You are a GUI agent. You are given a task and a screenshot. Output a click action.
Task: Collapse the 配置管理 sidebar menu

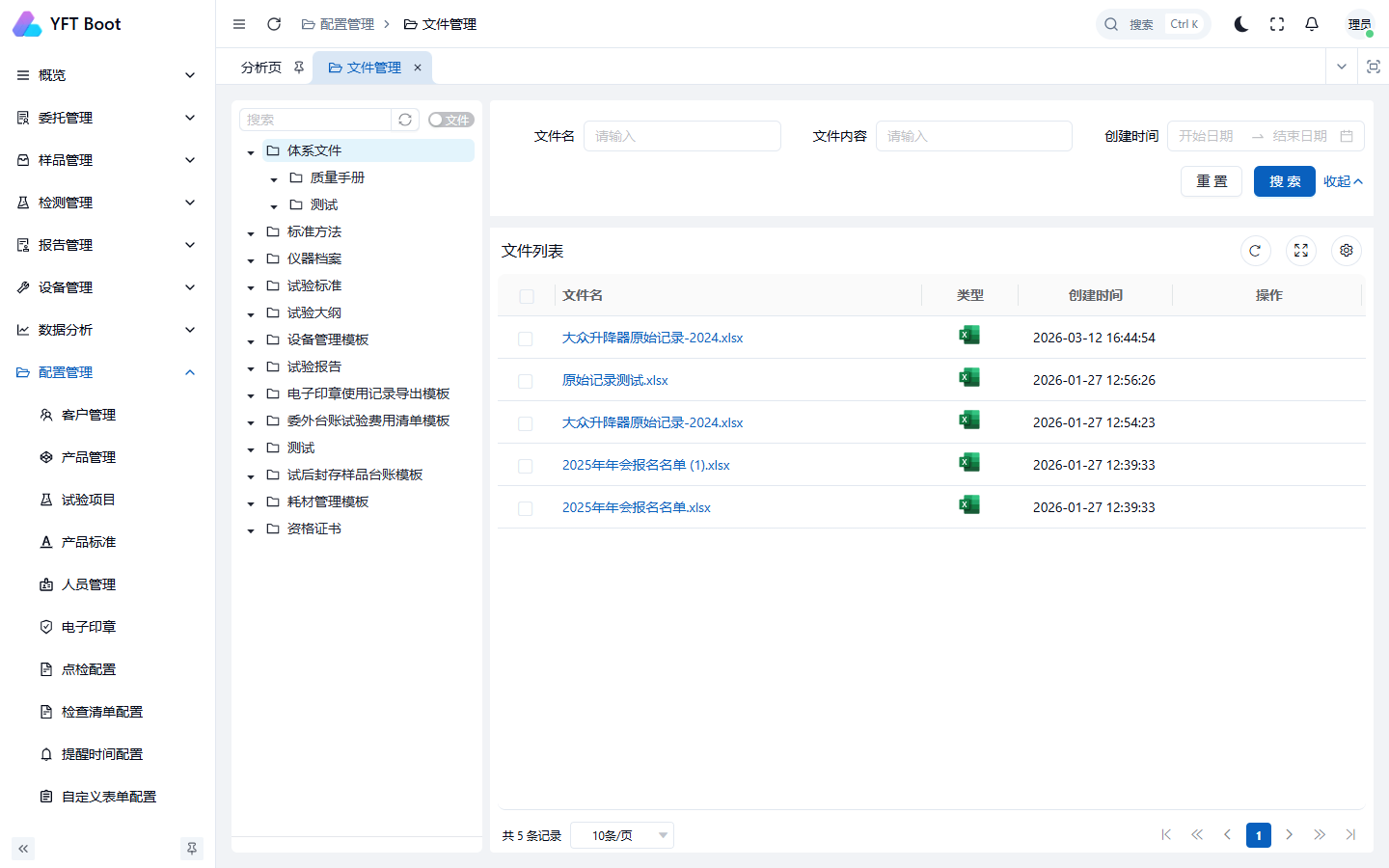[x=107, y=372]
